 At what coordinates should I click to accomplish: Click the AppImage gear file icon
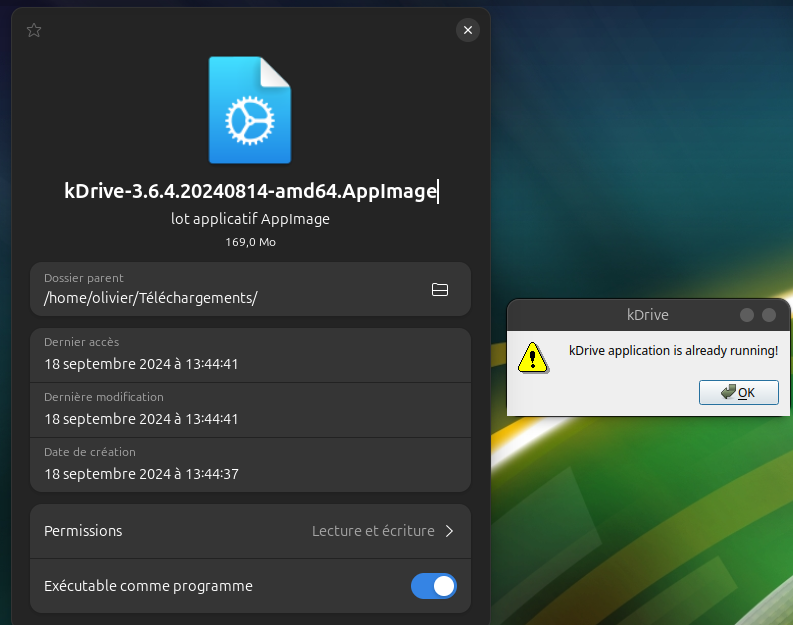coord(250,110)
